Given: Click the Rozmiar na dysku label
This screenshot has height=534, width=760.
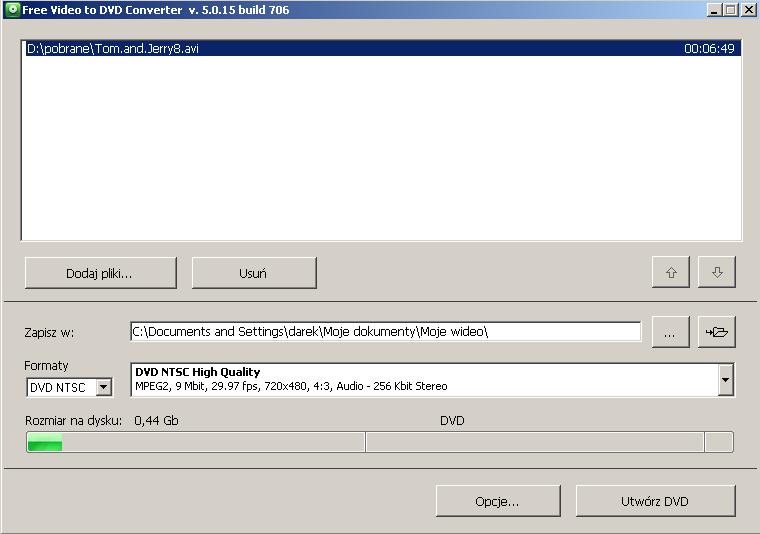Looking at the screenshot, I should (73, 420).
